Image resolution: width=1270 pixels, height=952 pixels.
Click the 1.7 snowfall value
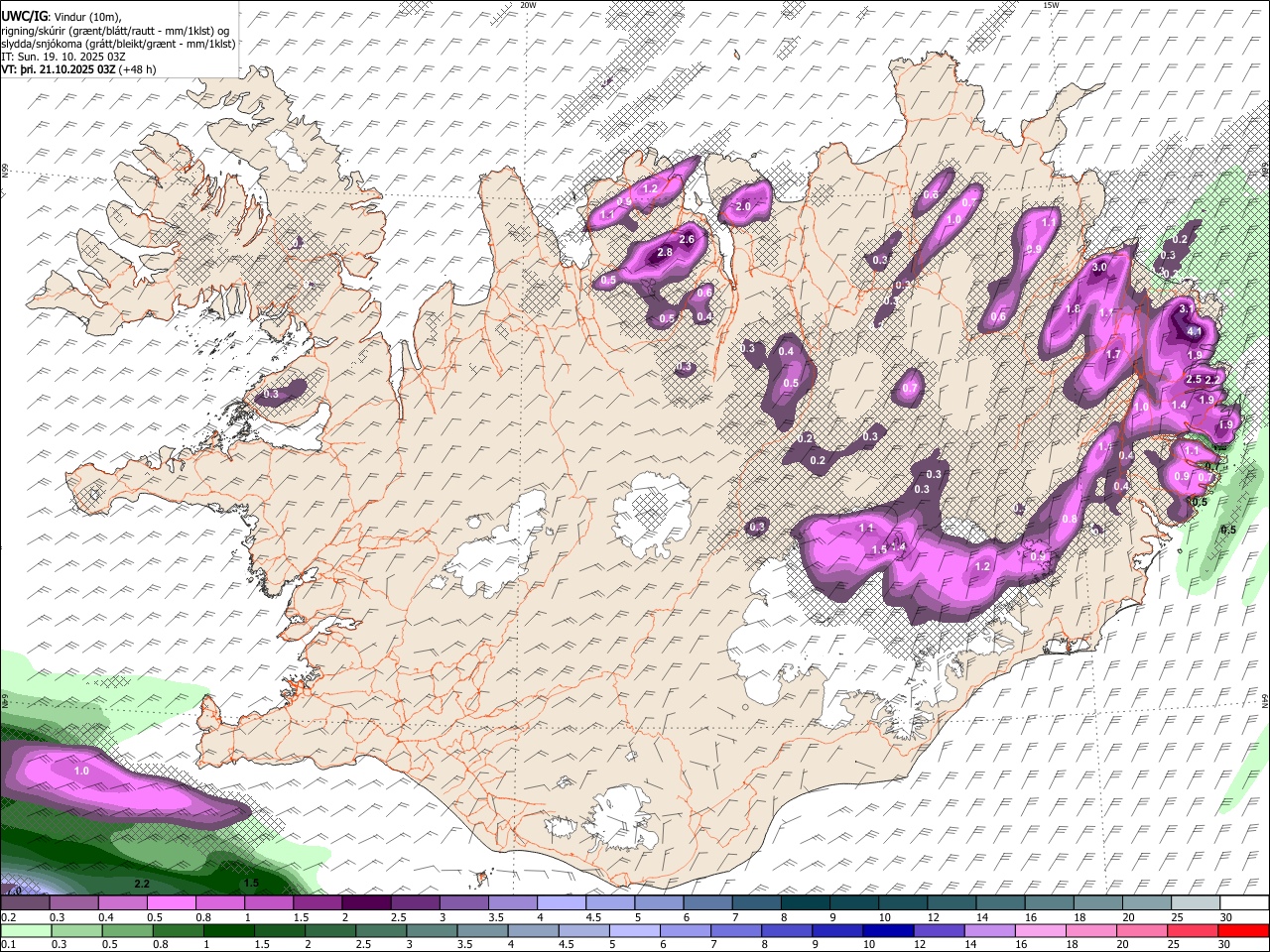(x=1113, y=354)
